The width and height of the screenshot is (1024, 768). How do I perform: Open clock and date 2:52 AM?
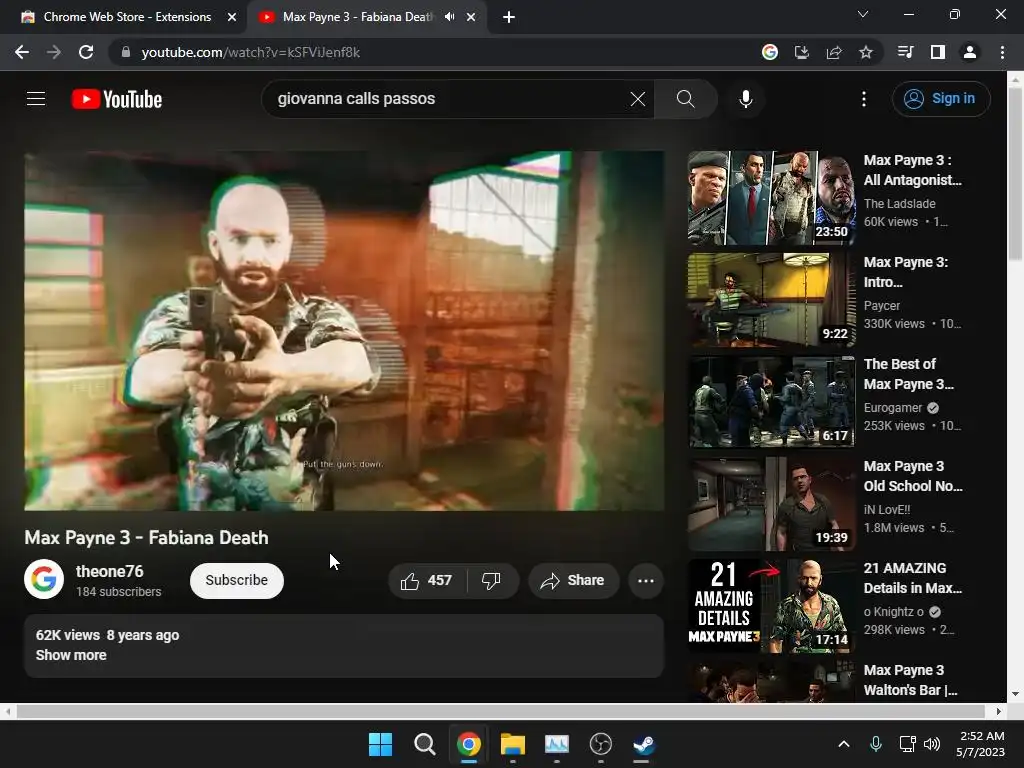(x=980, y=744)
